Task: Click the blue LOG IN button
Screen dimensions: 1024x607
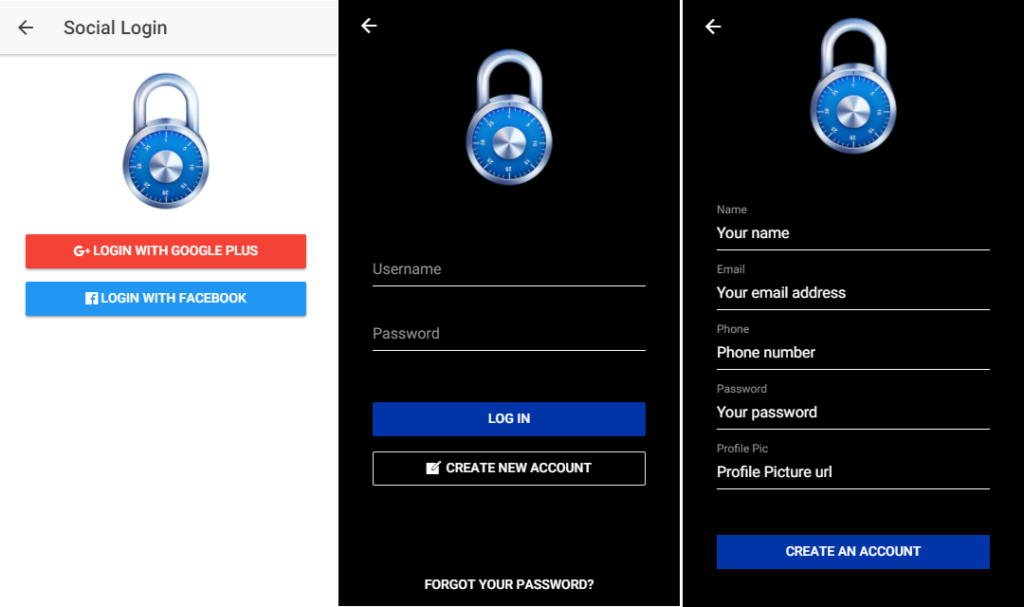Action: tap(509, 419)
